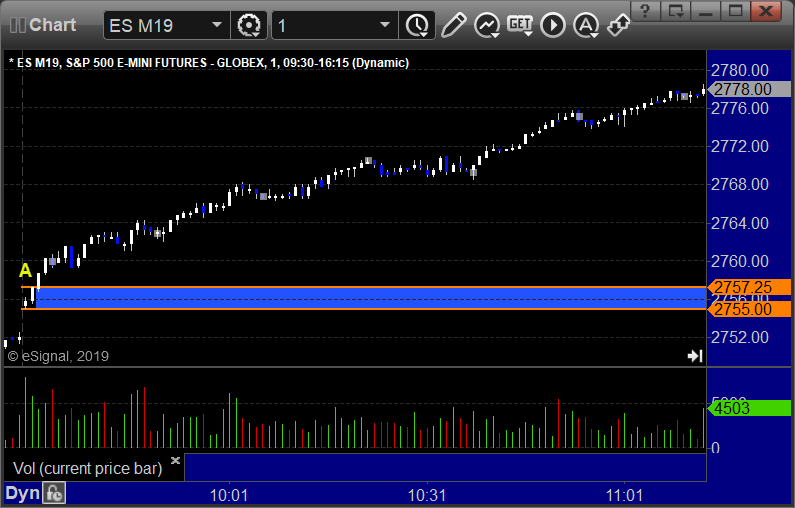Click the 2768.00 price axis label
The height and width of the screenshot is (508, 795).
click(740, 185)
